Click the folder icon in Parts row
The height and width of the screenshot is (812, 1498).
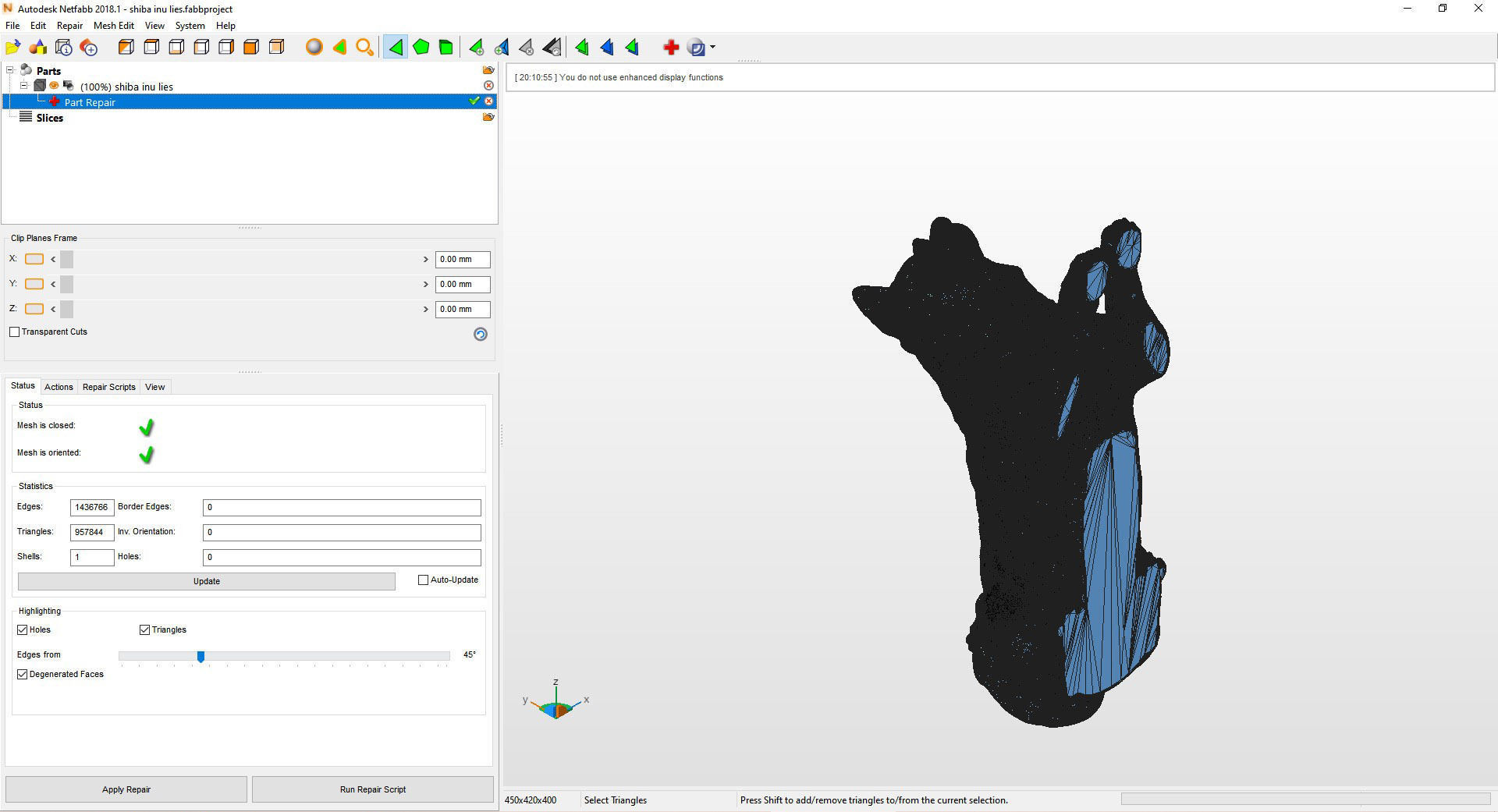tap(488, 70)
